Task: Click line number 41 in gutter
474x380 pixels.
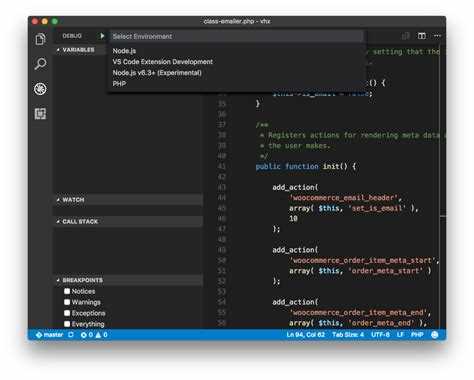Action: click(222, 166)
